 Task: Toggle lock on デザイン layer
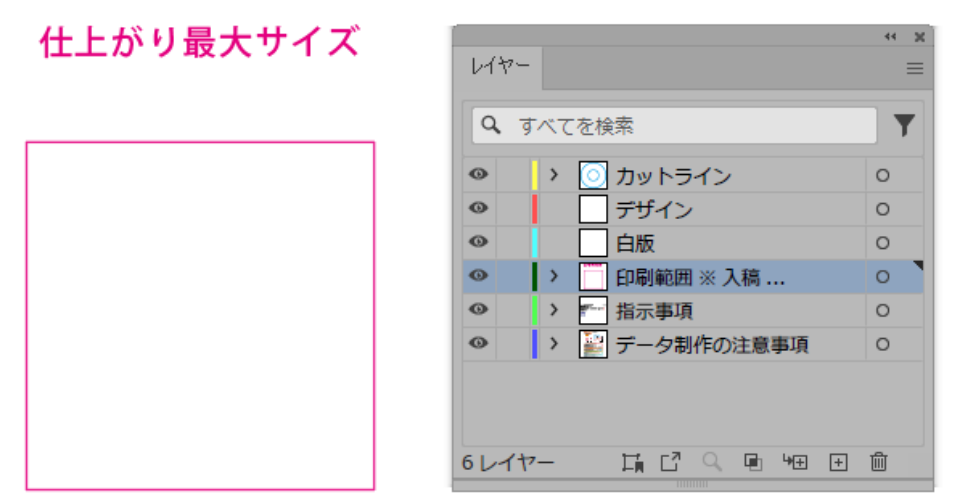tap(512, 209)
